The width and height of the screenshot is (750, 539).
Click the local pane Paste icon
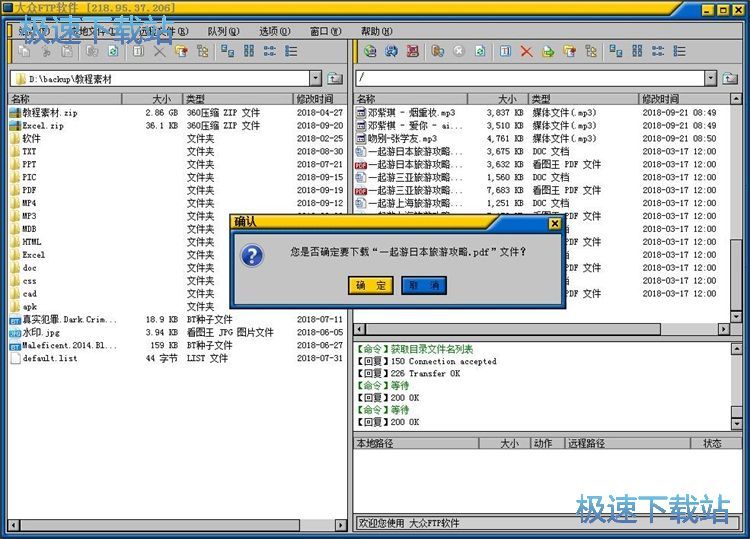tap(67, 51)
